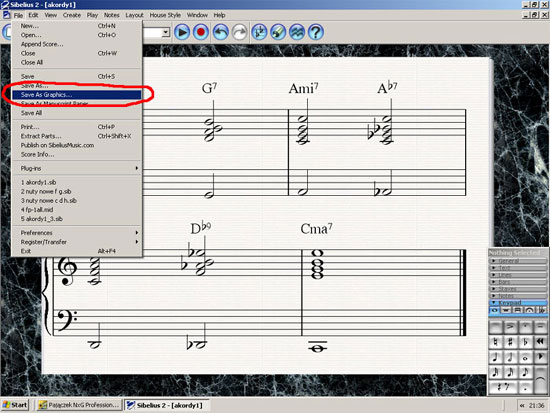Open the Register/Transfer submenu
The image size is (550, 413).
point(77,242)
